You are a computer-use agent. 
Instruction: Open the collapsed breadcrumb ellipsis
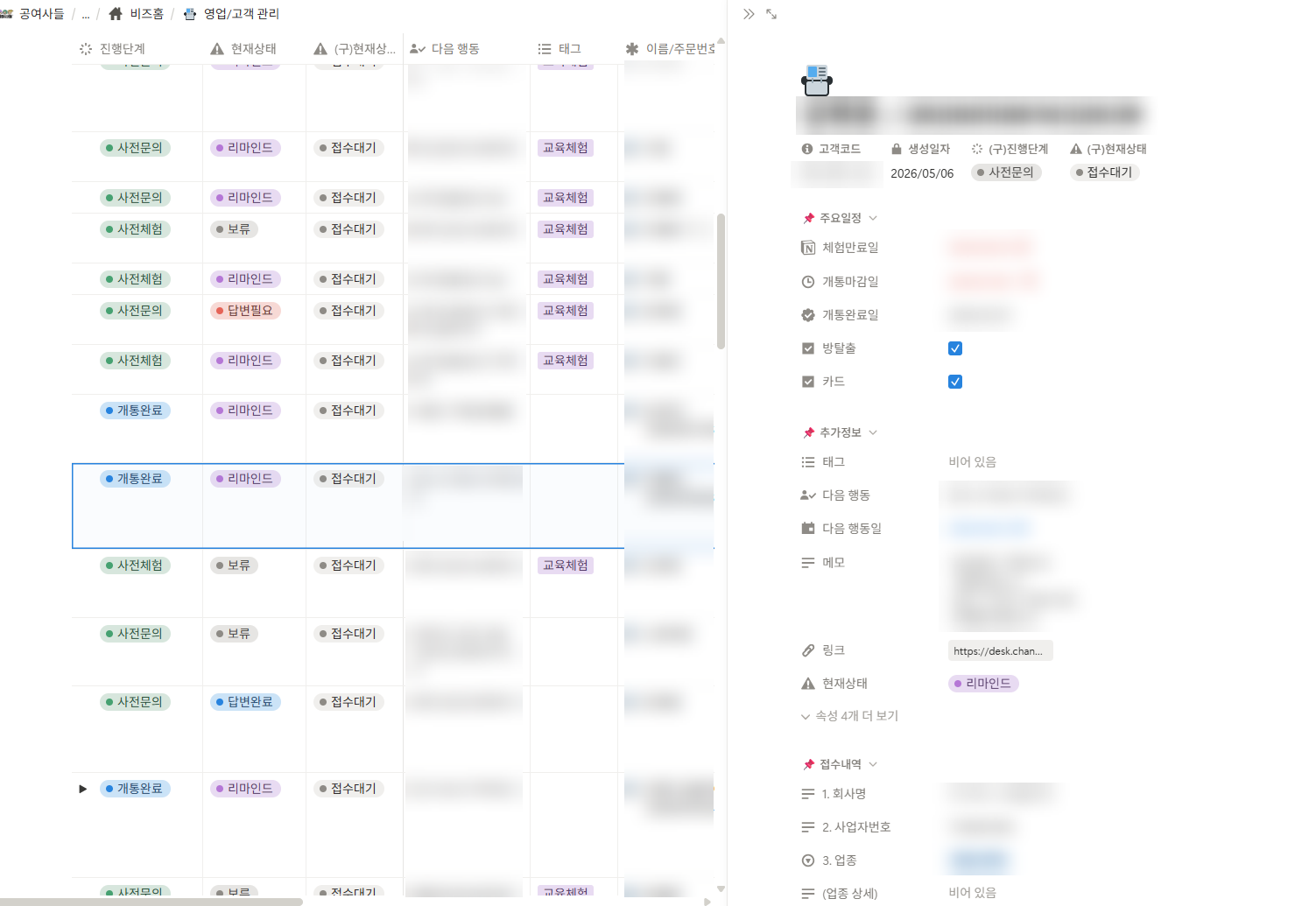(x=86, y=14)
